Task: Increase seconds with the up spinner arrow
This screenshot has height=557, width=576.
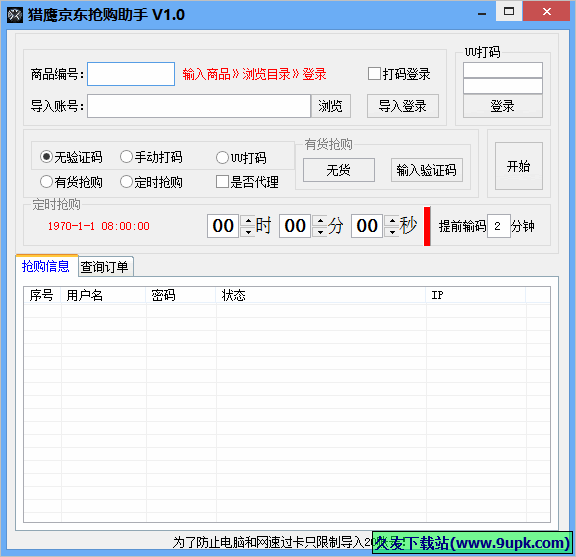Action: (392, 220)
